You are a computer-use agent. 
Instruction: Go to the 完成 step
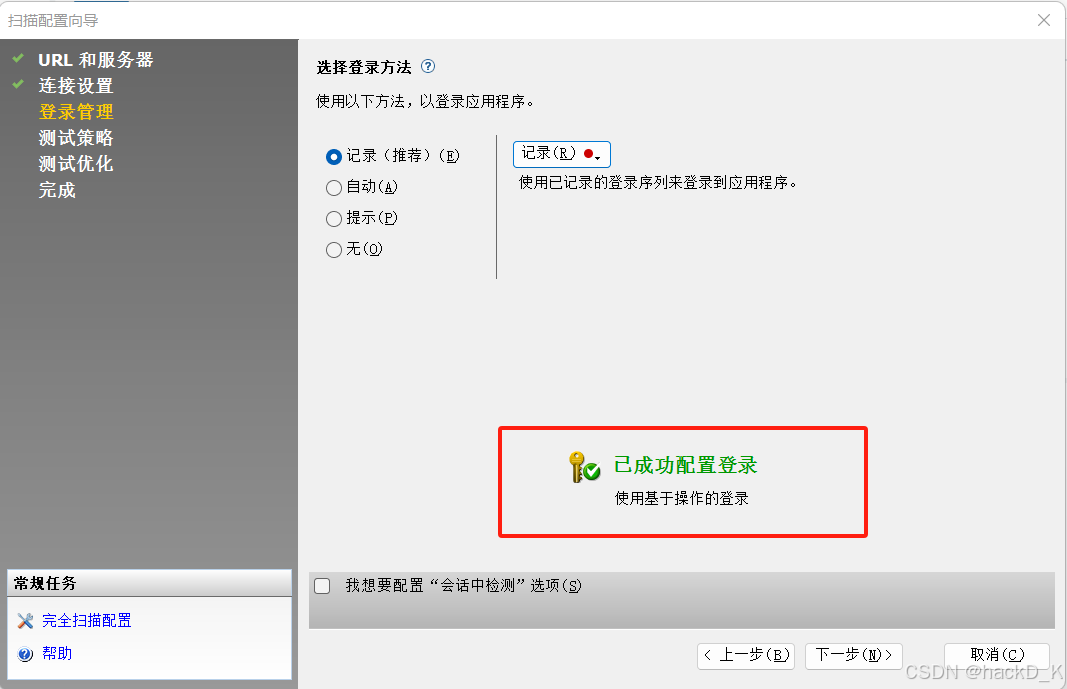pos(57,190)
